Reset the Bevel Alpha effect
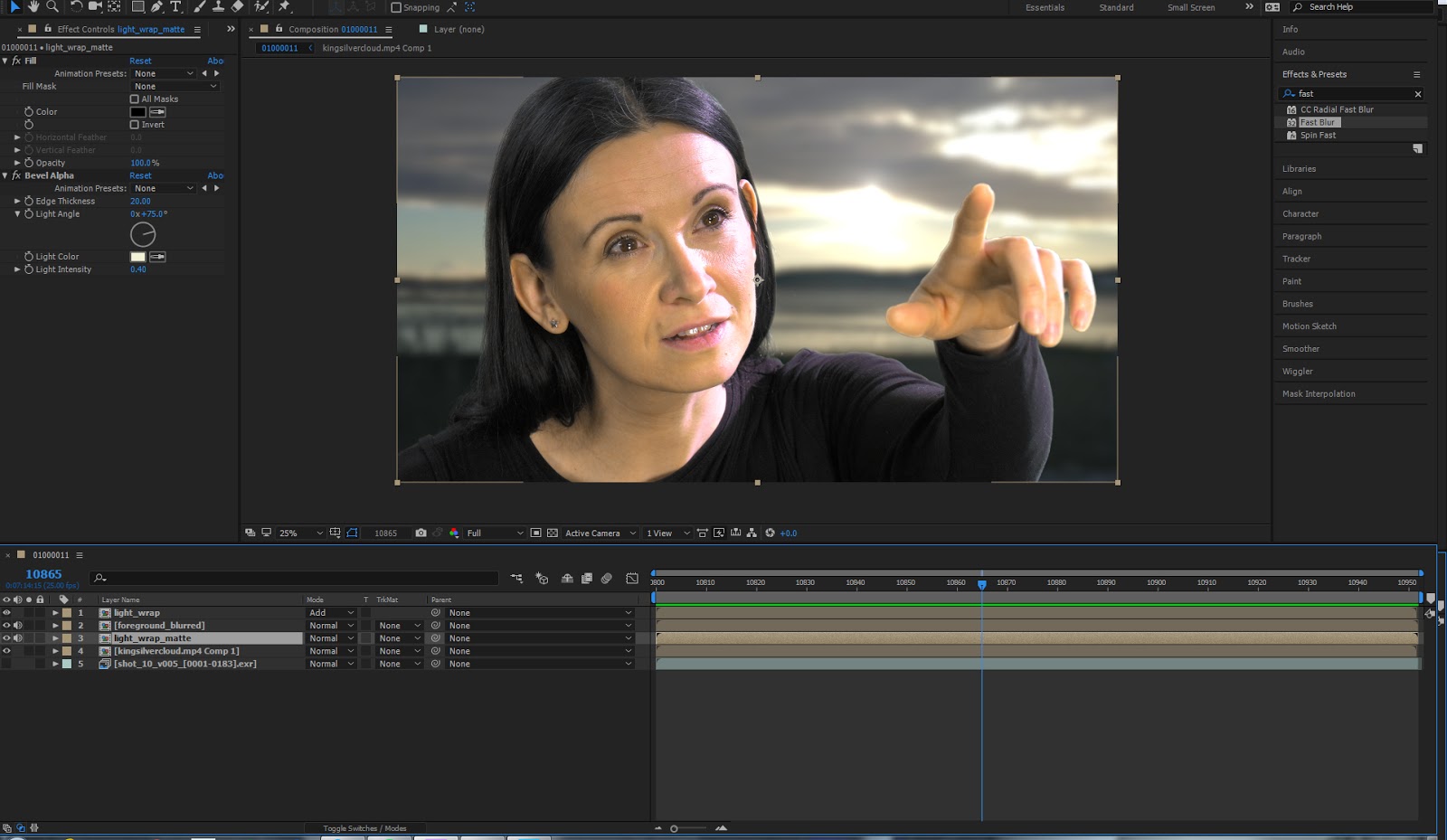Viewport: 1447px width, 840px height. coord(140,176)
